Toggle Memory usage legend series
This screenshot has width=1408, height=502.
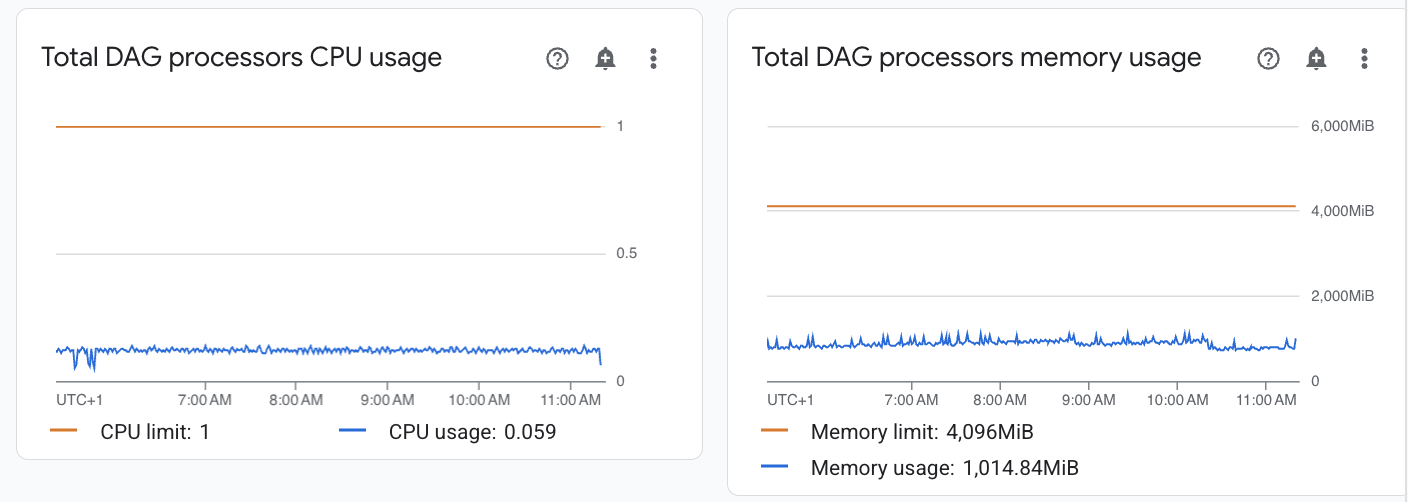point(920,467)
